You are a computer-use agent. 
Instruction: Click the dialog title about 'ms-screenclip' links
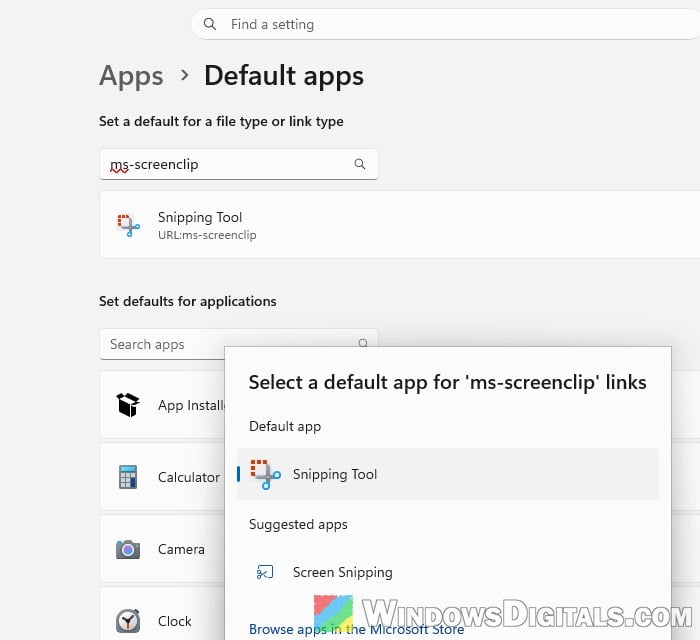(x=447, y=382)
